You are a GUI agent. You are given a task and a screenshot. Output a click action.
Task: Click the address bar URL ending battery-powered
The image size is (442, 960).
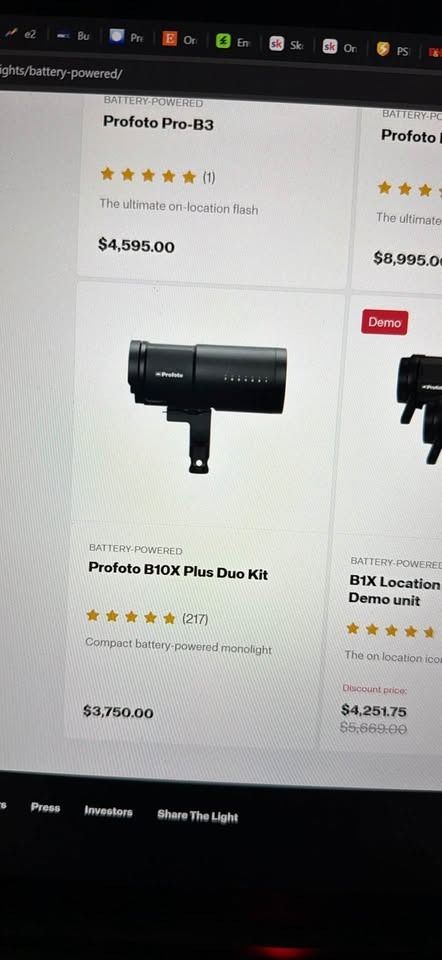[x=61, y=73]
